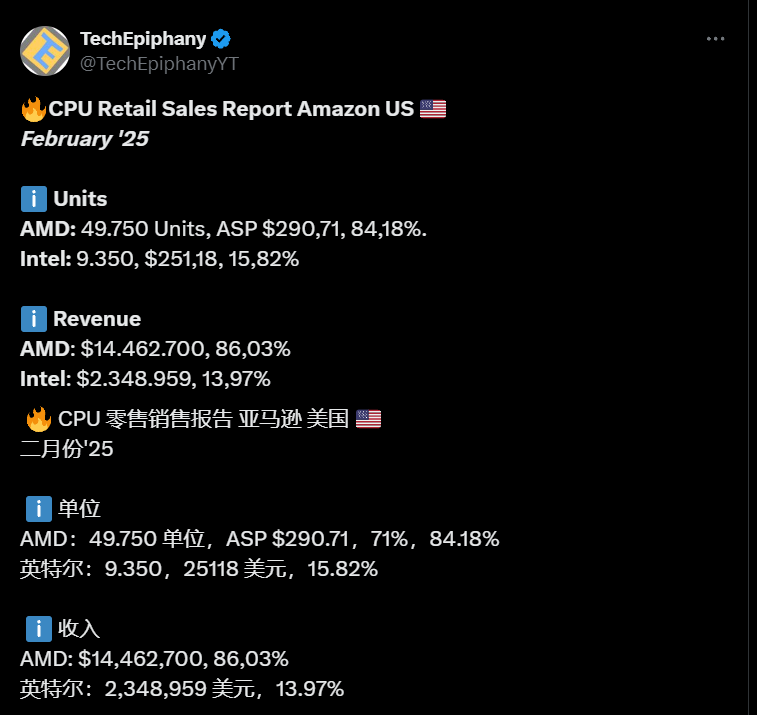
Task: Click the info icon beside "单位"
Action: pos(37,509)
